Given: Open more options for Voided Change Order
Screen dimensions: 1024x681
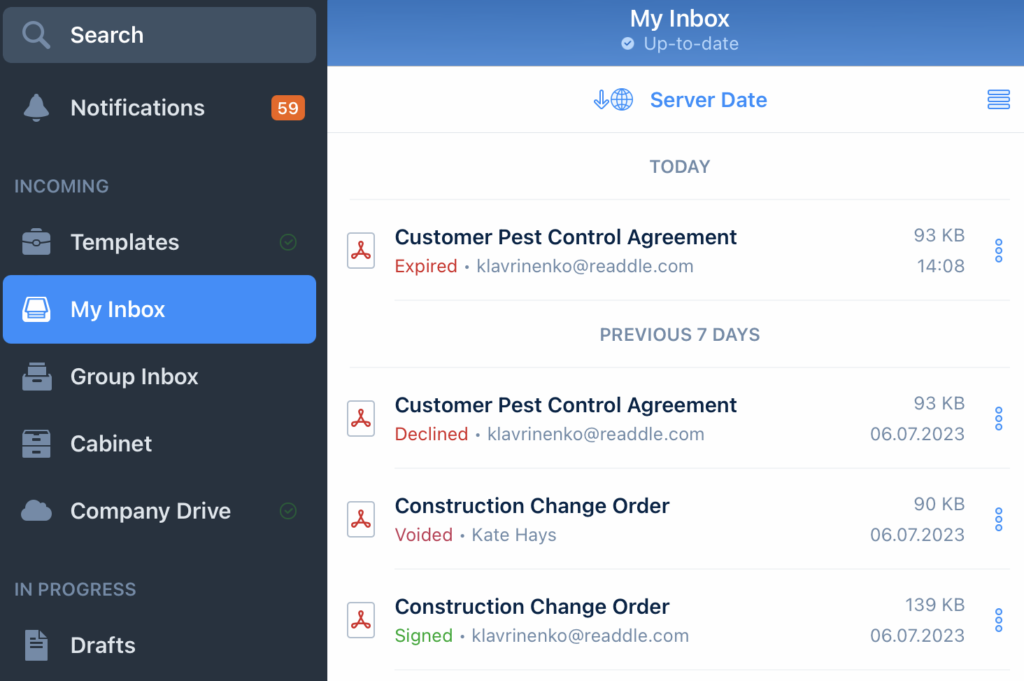Looking at the screenshot, I should (998, 520).
